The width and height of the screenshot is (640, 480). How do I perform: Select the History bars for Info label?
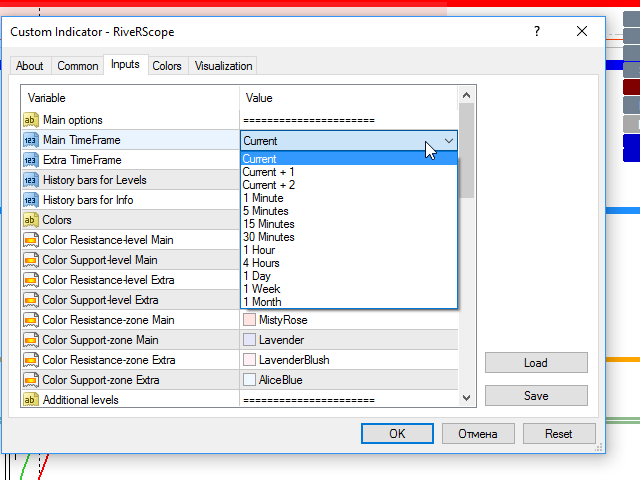coord(88,200)
